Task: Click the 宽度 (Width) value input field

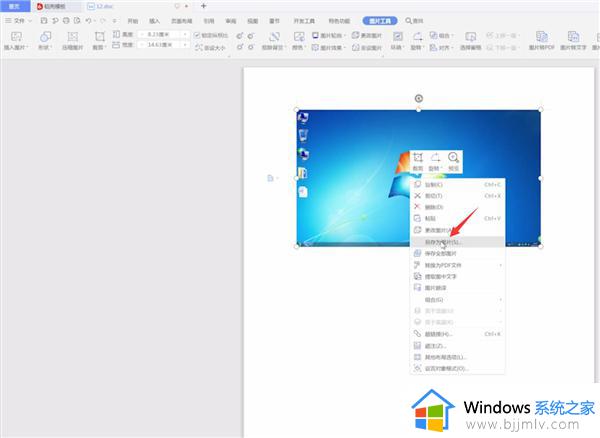Action: pyautogui.click(x=163, y=45)
